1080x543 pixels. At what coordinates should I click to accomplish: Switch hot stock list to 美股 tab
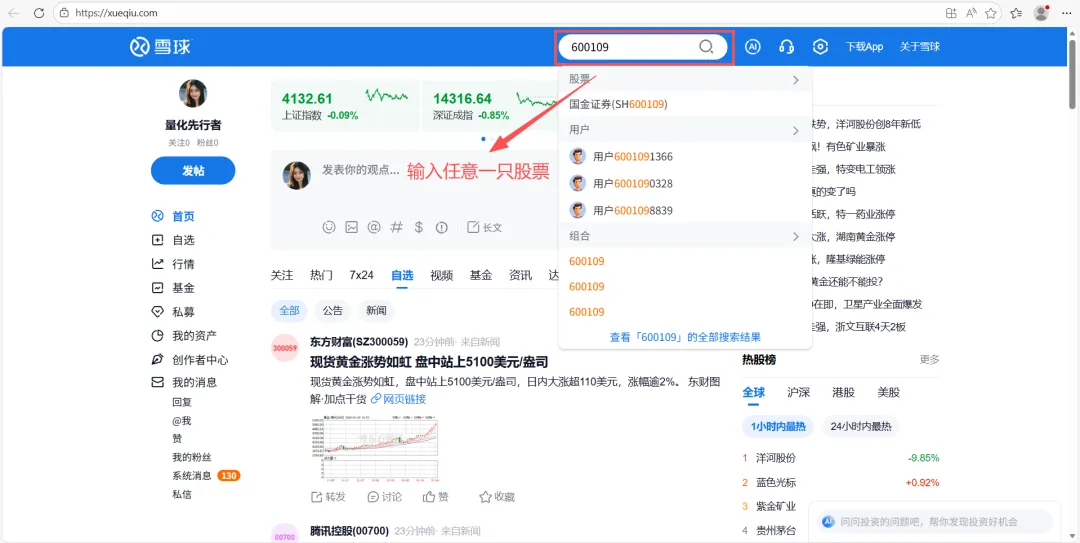pos(889,393)
